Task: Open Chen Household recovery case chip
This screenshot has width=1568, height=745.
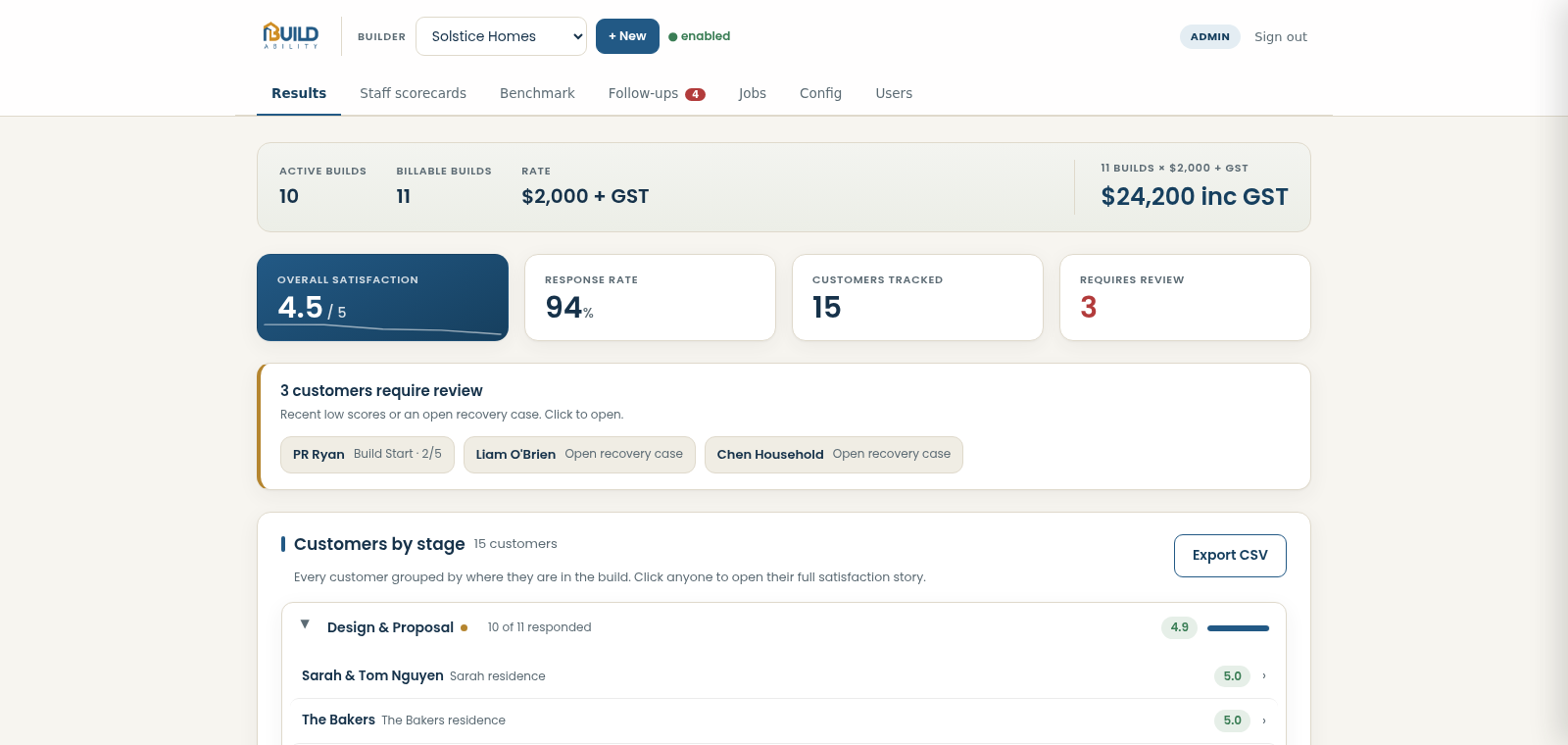Action: tap(834, 455)
